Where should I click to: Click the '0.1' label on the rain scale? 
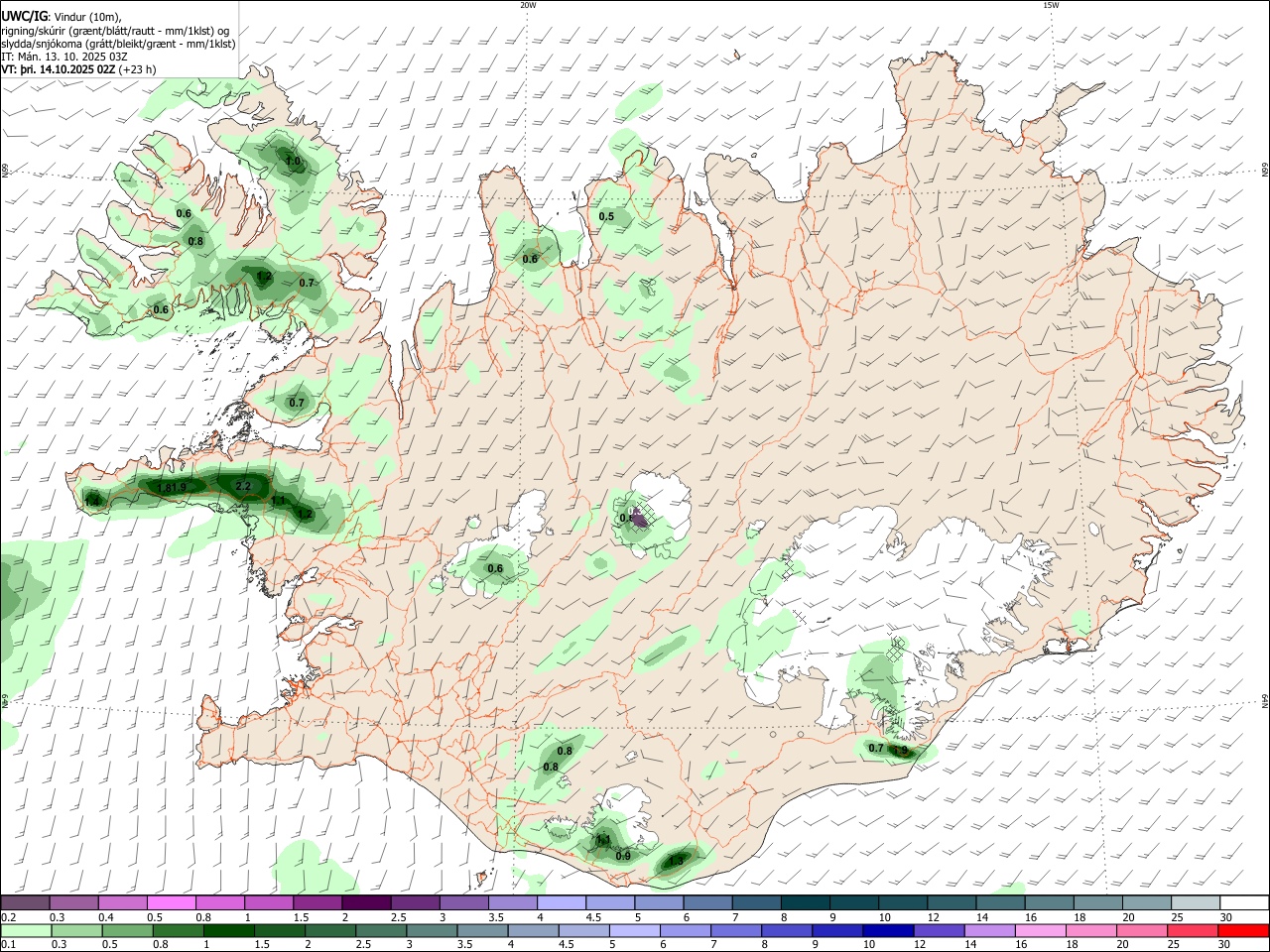pos(9,945)
